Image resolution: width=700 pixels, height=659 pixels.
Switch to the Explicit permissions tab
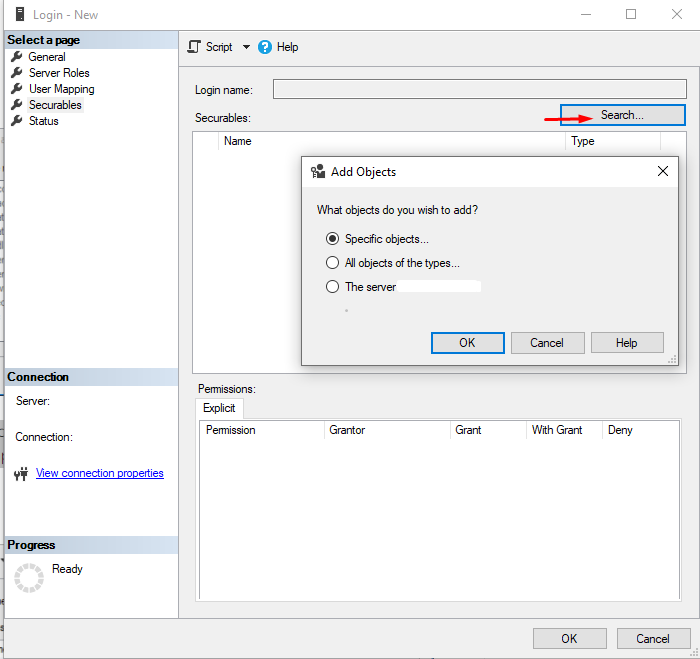coord(219,408)
